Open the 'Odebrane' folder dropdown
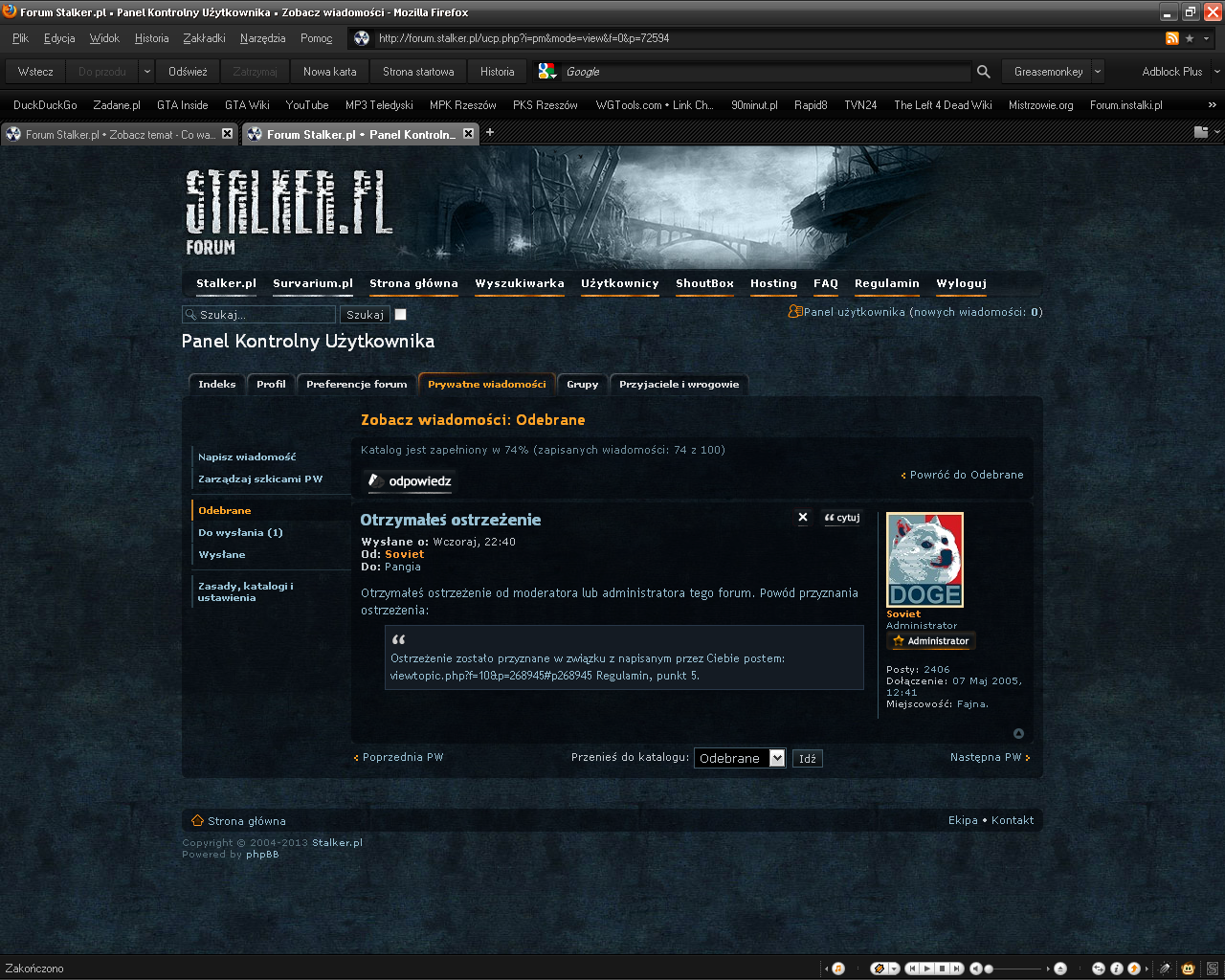This screenshot has height=980, width=1225. coord(740,758)
